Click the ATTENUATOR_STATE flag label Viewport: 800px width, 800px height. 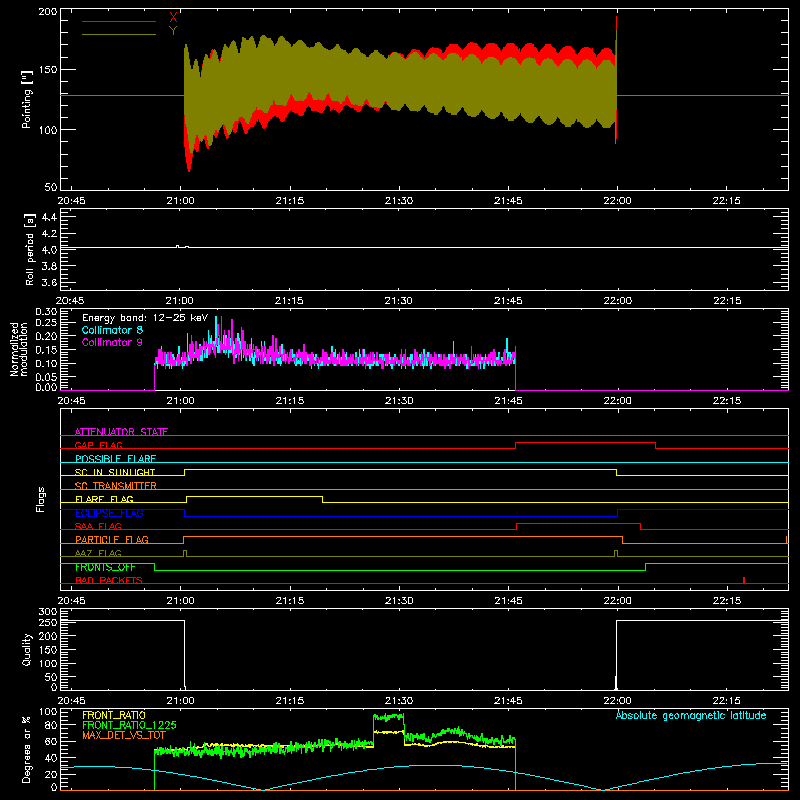point(121,432)
